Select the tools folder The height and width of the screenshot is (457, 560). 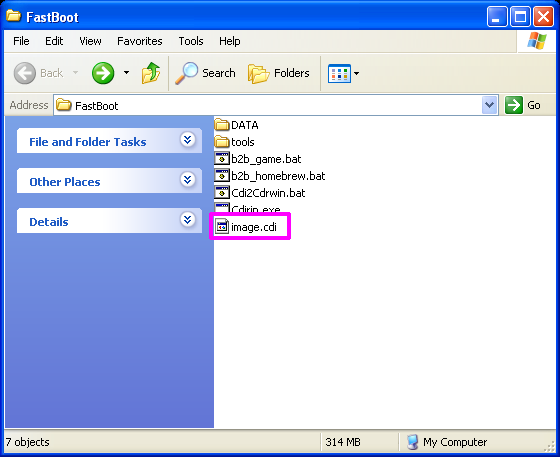pyautogui.click(x=235, y=142)
